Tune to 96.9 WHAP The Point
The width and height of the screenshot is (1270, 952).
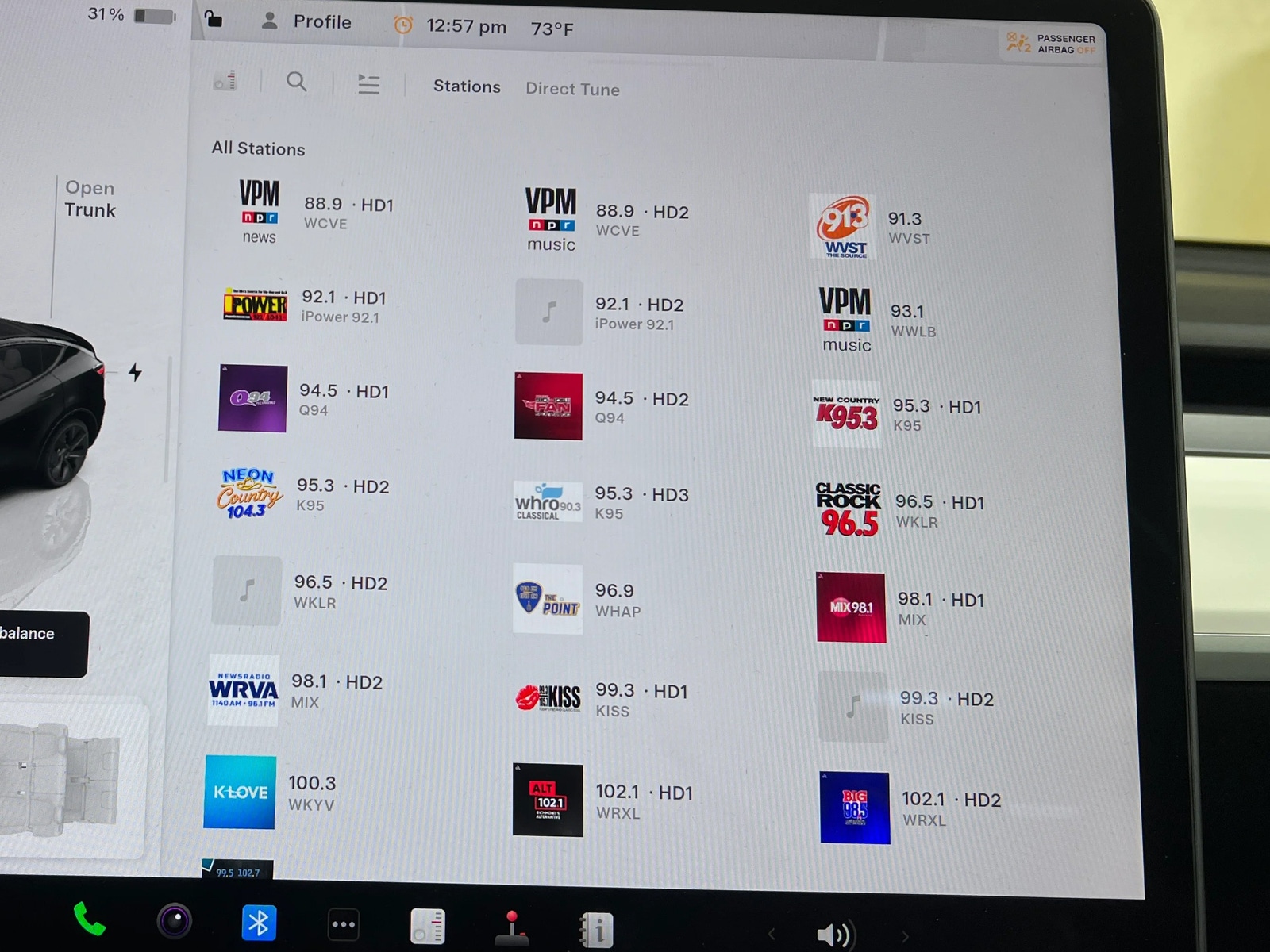tap(578, 600)
